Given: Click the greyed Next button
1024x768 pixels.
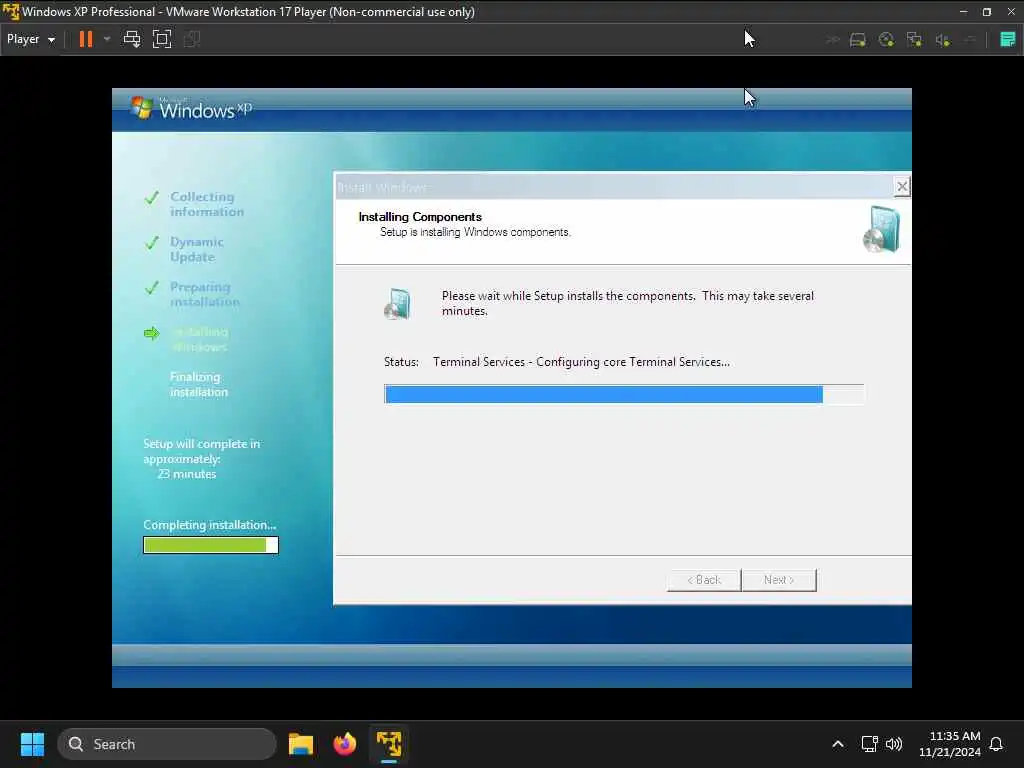Looking at the screenshot, I should click(779, 580).
